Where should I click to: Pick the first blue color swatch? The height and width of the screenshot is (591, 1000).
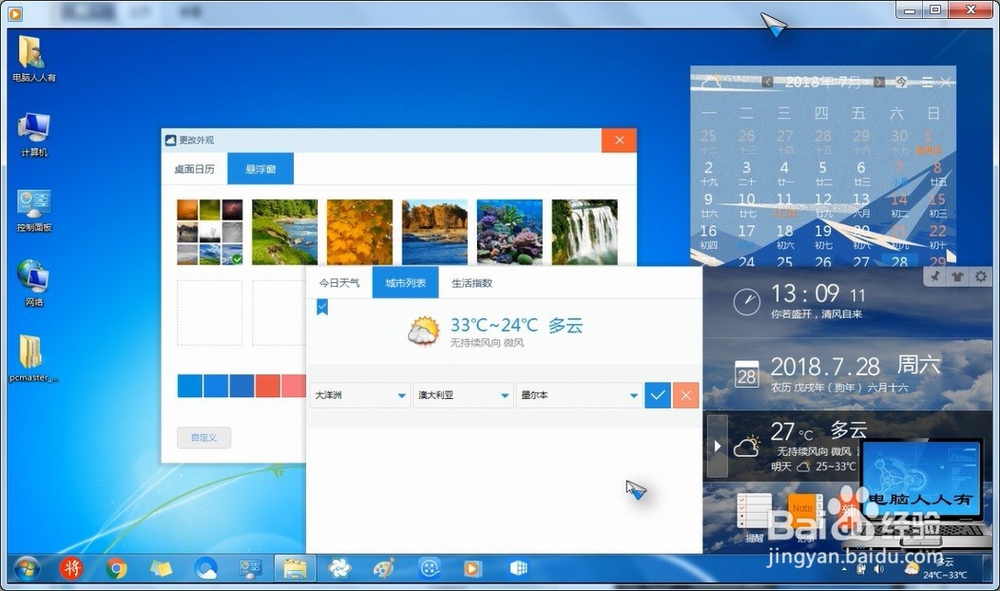click(189, 386)
